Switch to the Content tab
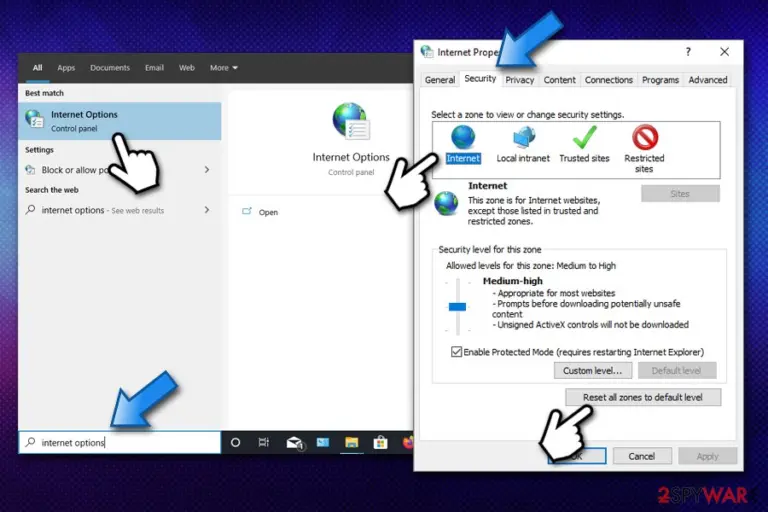The height and width of the screenshot is (512, 768). (x=559, y=80)
